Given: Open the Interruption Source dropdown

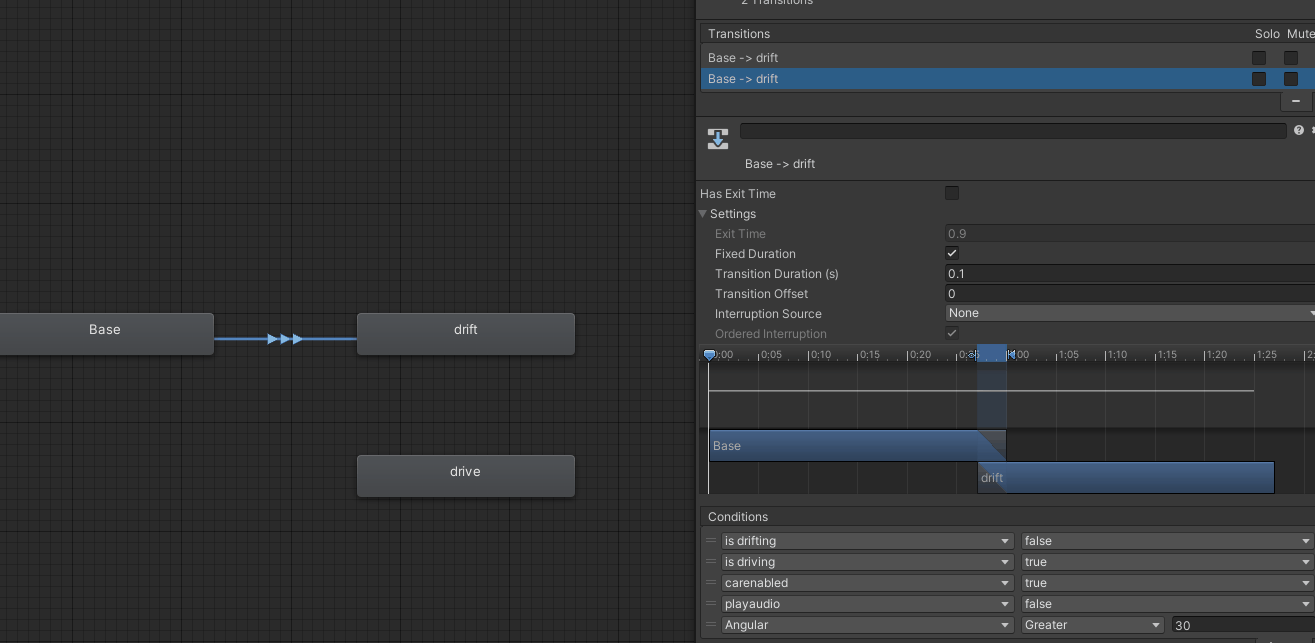Looking at the screenshot, I should tap(1130, 313).
